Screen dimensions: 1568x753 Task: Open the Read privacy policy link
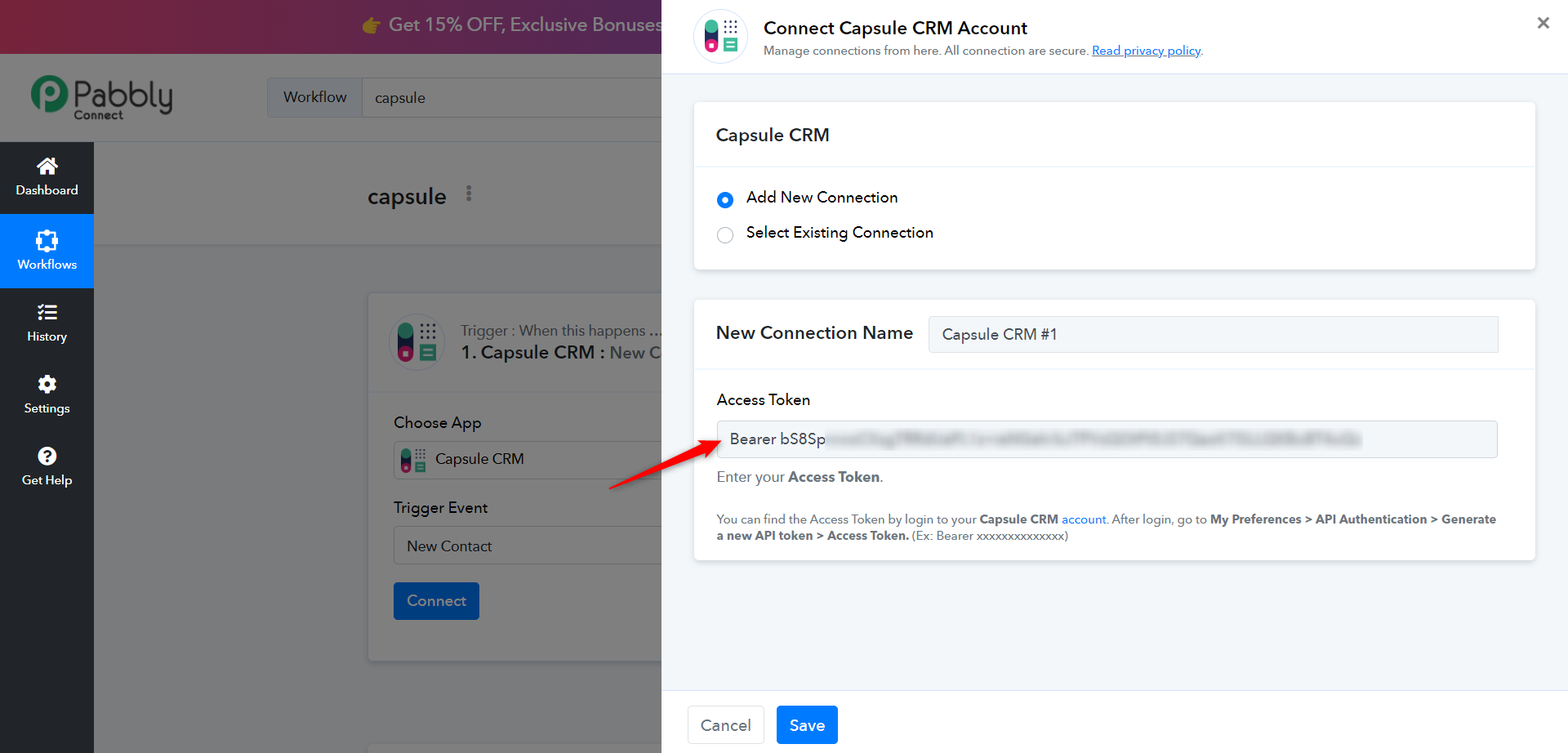pyautogui.click(x=1146, y=51)
